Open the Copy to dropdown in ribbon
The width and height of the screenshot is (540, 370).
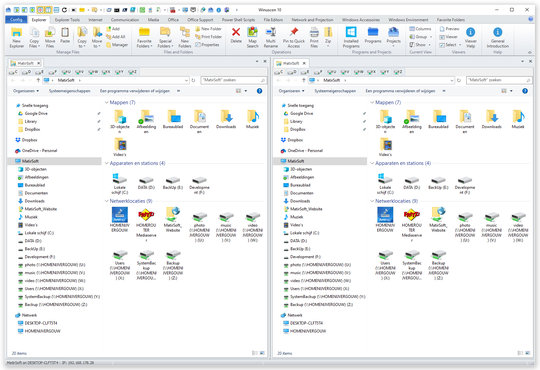(82, 37)
